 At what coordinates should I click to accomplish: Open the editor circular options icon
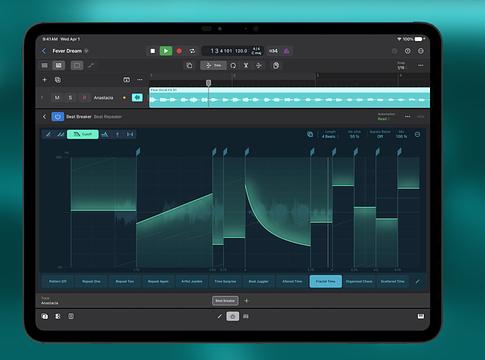pyautogui.click(x=417, y=134)
